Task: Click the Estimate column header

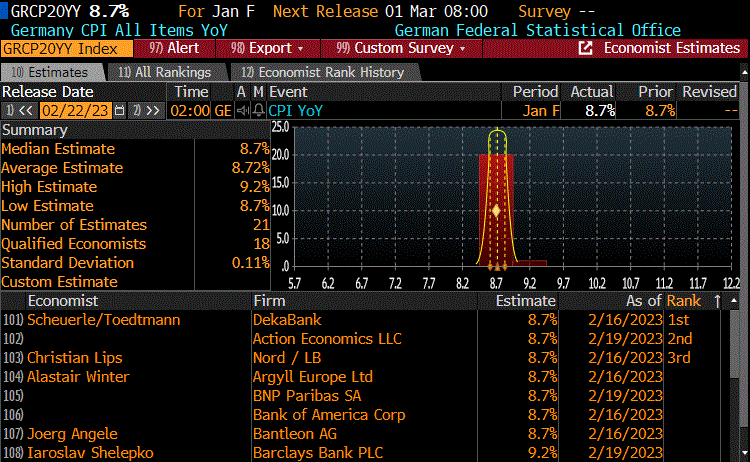Action: click(525, 301)
